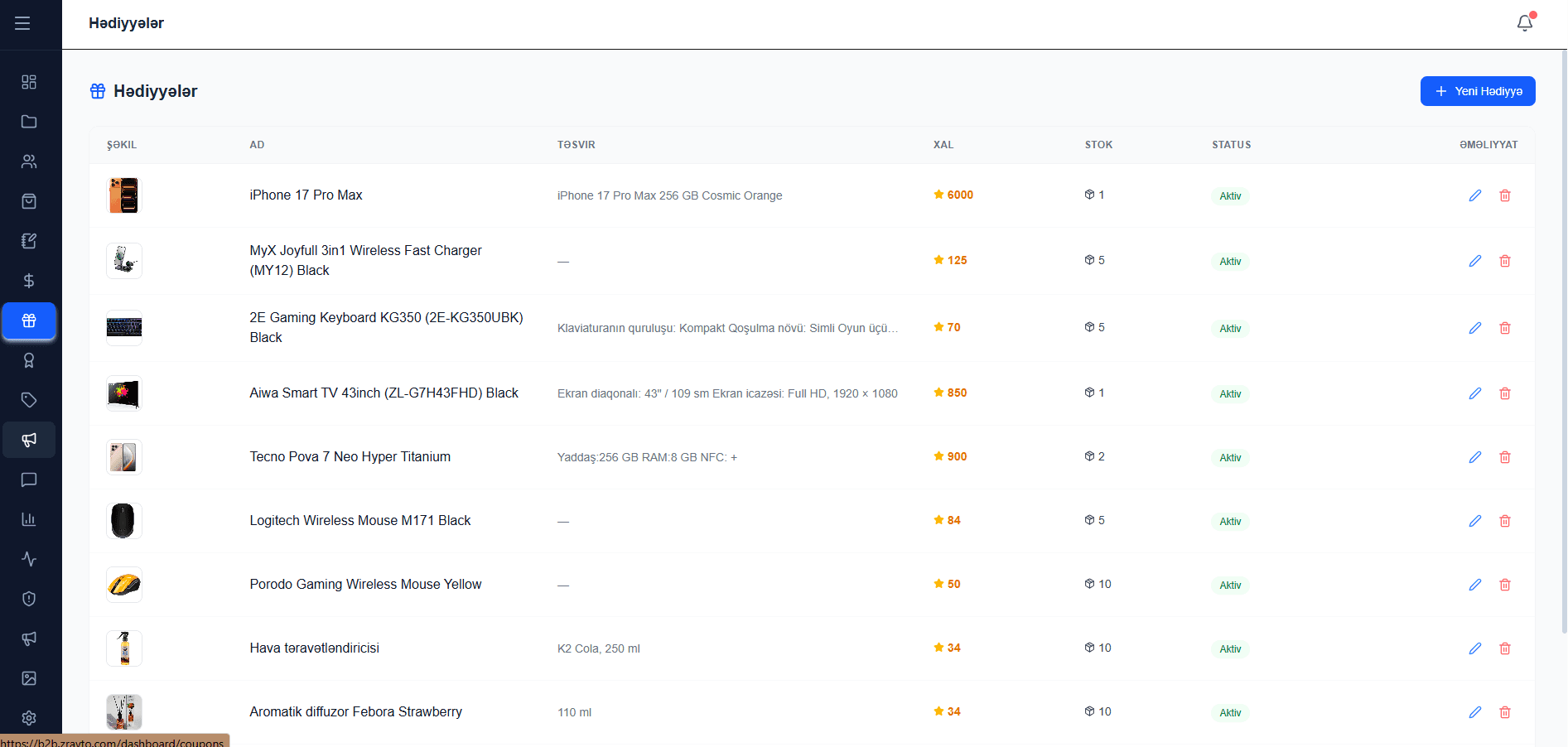This screenshot has width=1568, height=747.
Task: Open the users icon in the sidebar
Action: pos(29,161)
